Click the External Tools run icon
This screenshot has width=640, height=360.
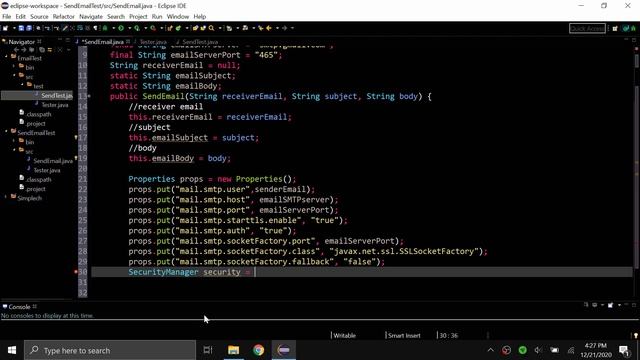pos(153,28)
